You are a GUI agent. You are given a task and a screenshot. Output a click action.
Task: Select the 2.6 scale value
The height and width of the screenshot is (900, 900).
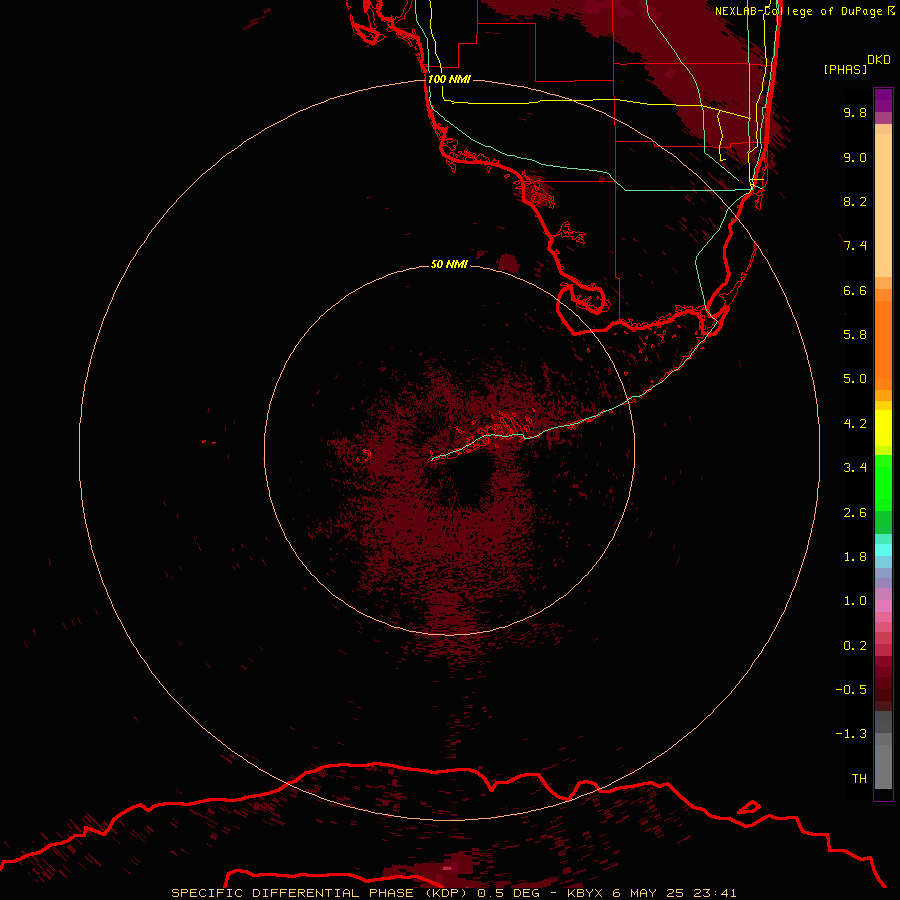[x=855, y=513]
